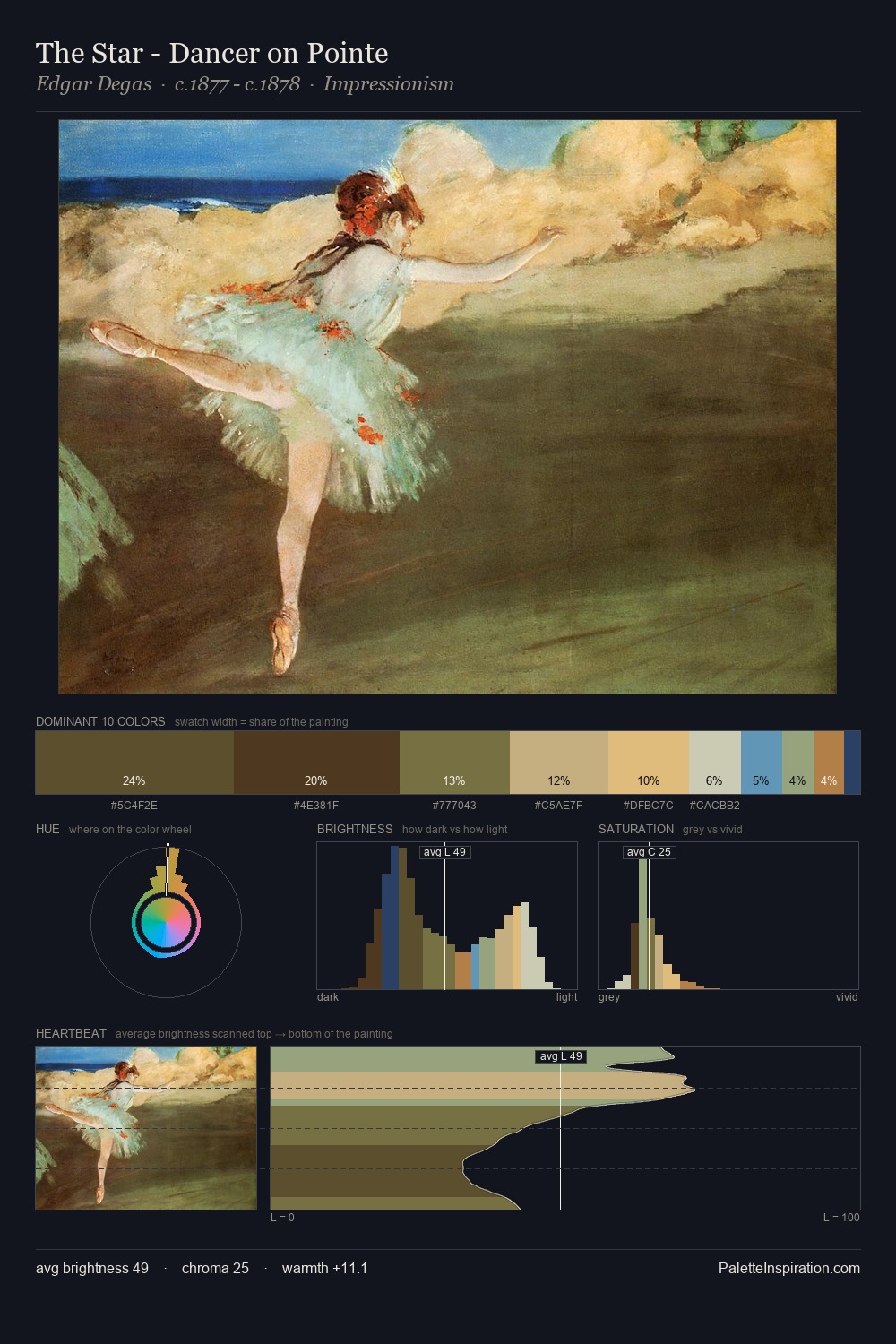The image size is (896, 1344).
Task: Click the heartbeat 'scanned top → bottom' caption
Action: 254,1034
